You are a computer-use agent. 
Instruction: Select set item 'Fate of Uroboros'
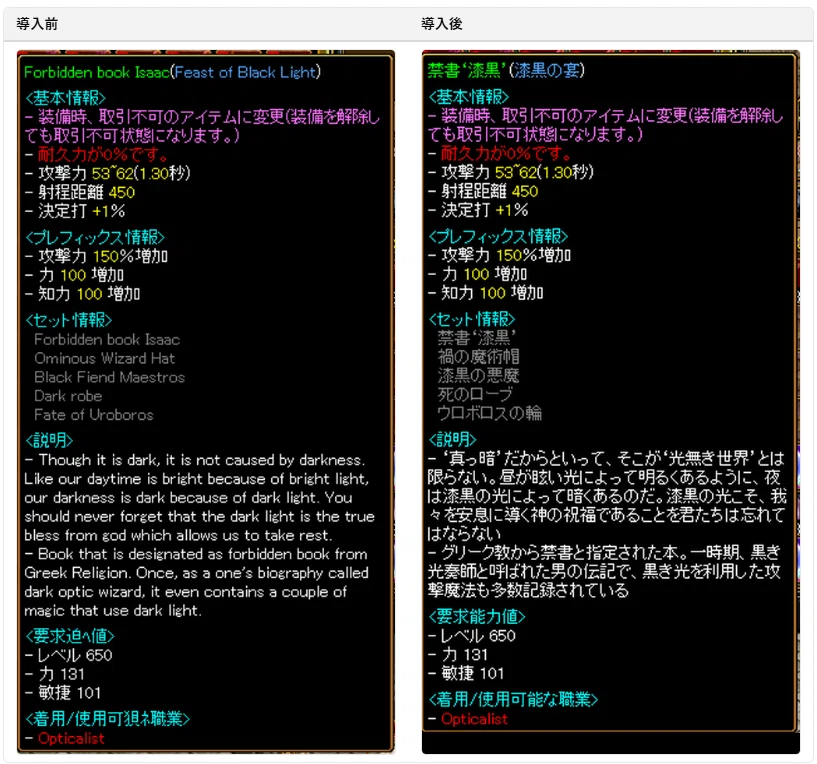[x=94, y=415]
